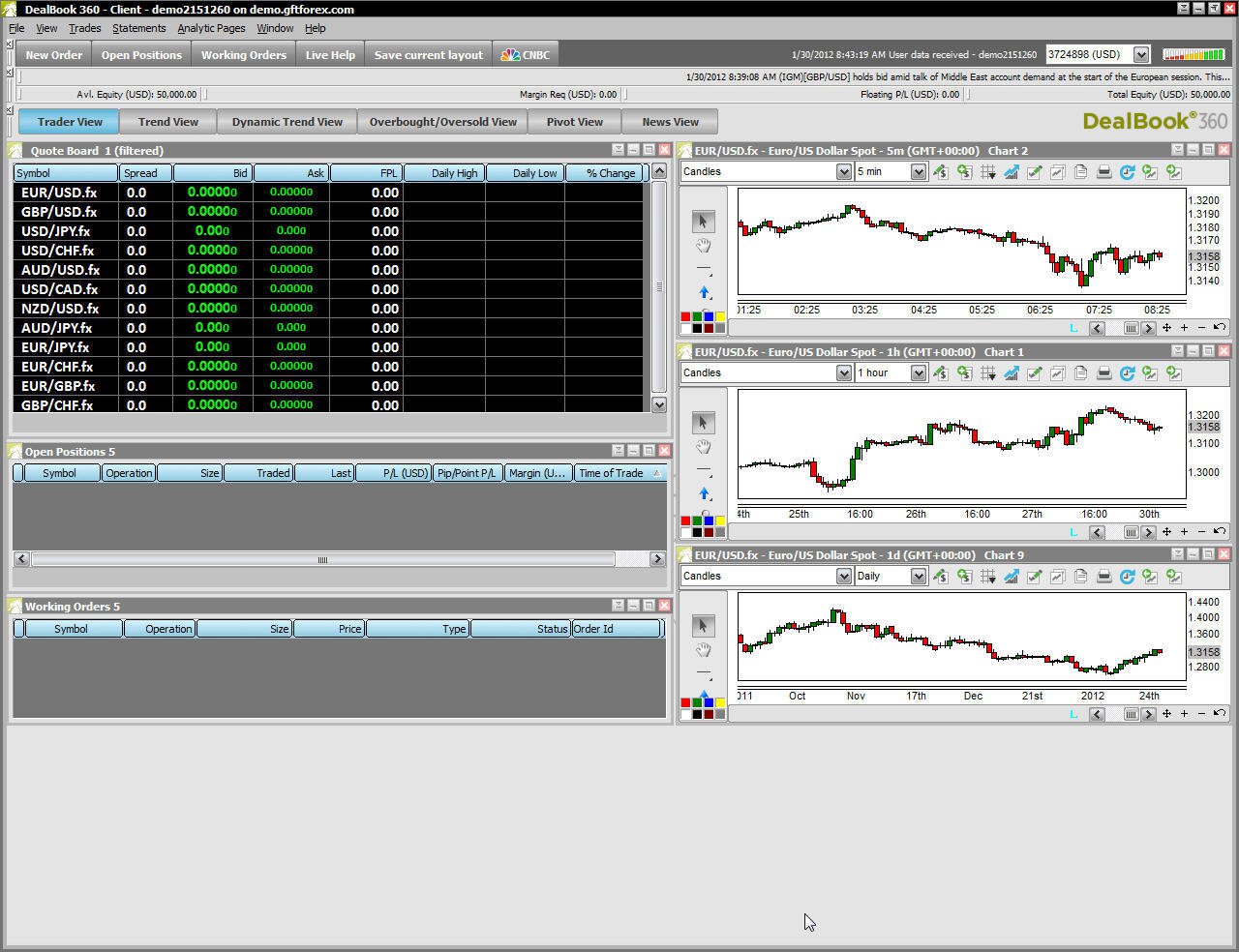Image resolution: width=1239 pixels, height=952 pixels.
Task: Pick the yellow color swatch in Chart 1
Action: click(x=720, y=521)
